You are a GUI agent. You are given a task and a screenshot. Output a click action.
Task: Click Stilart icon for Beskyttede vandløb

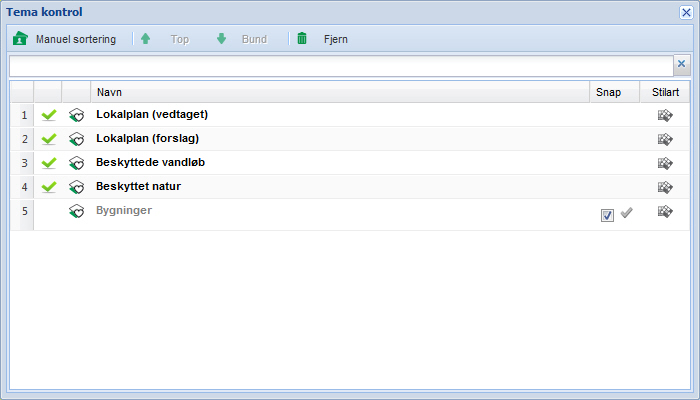pos(665,163)
